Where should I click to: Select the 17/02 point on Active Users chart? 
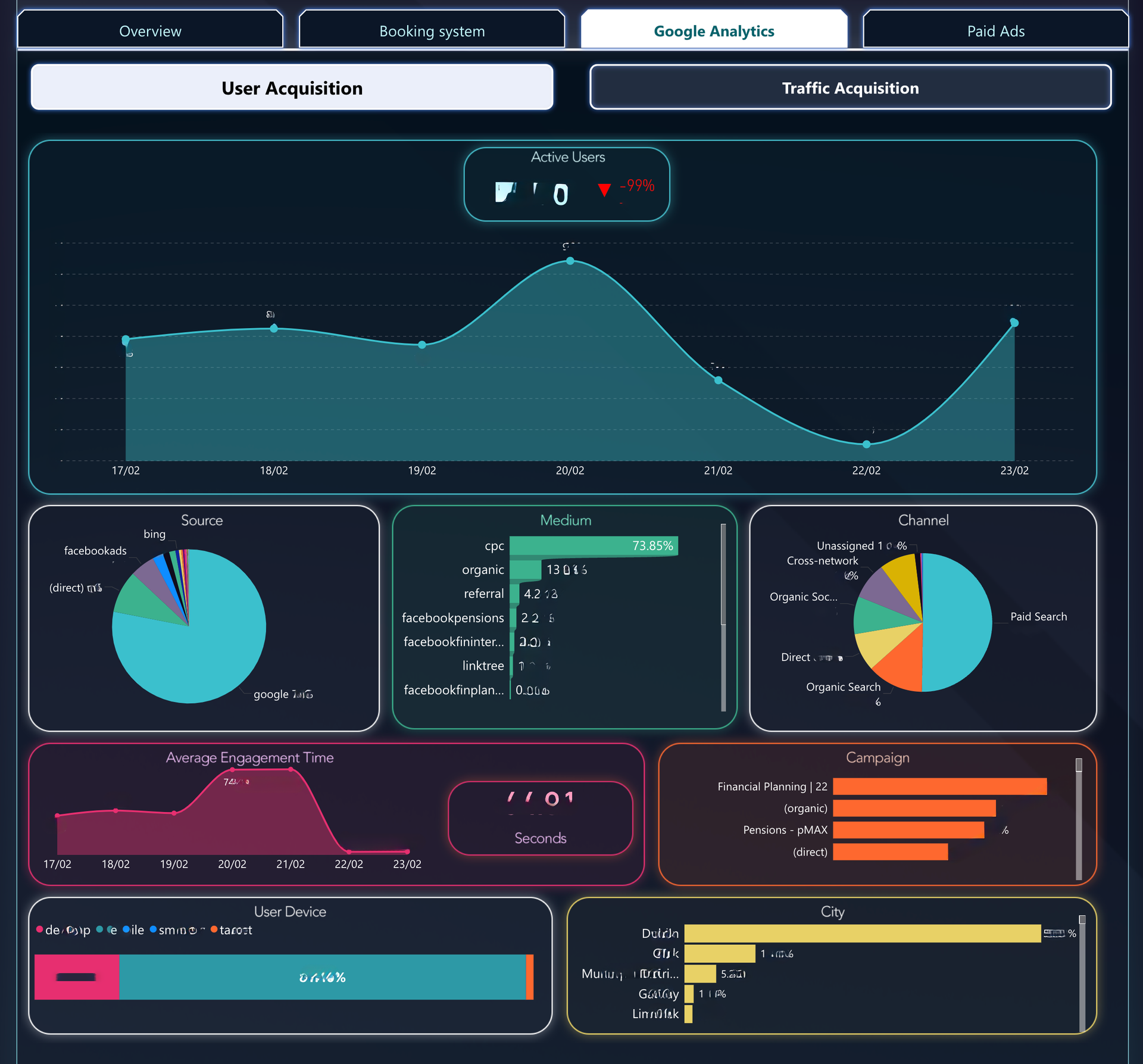pos(126,340)
